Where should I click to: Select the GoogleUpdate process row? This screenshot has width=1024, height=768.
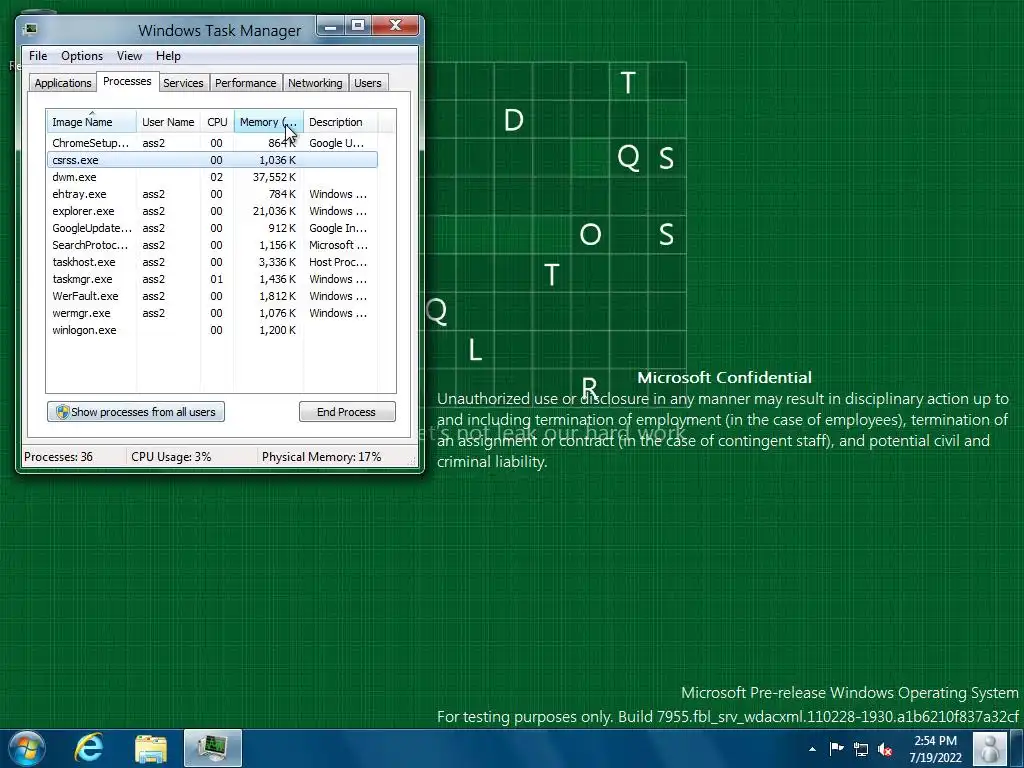coord(212,228)
